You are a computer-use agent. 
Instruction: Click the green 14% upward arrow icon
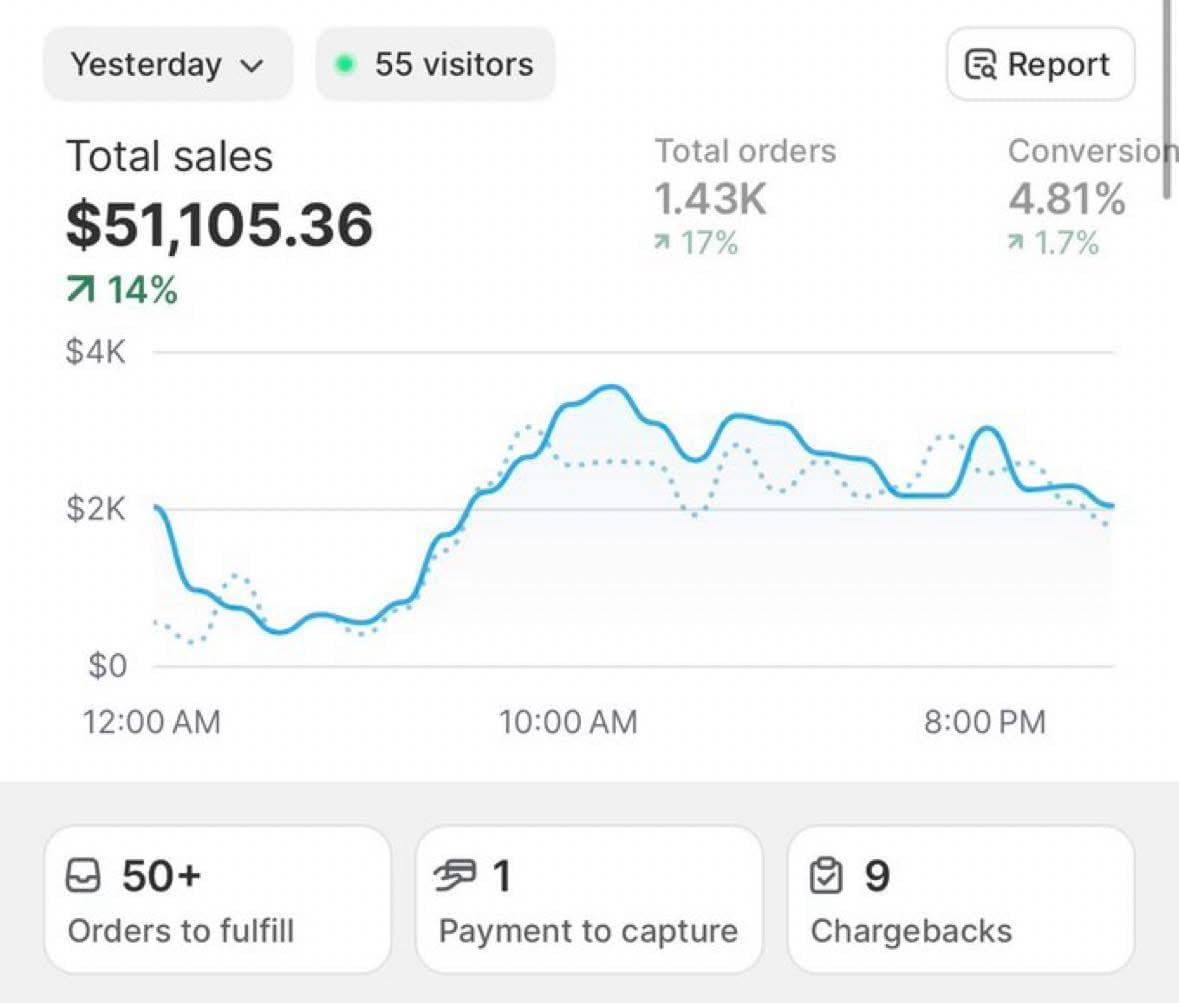click(80, 291)
